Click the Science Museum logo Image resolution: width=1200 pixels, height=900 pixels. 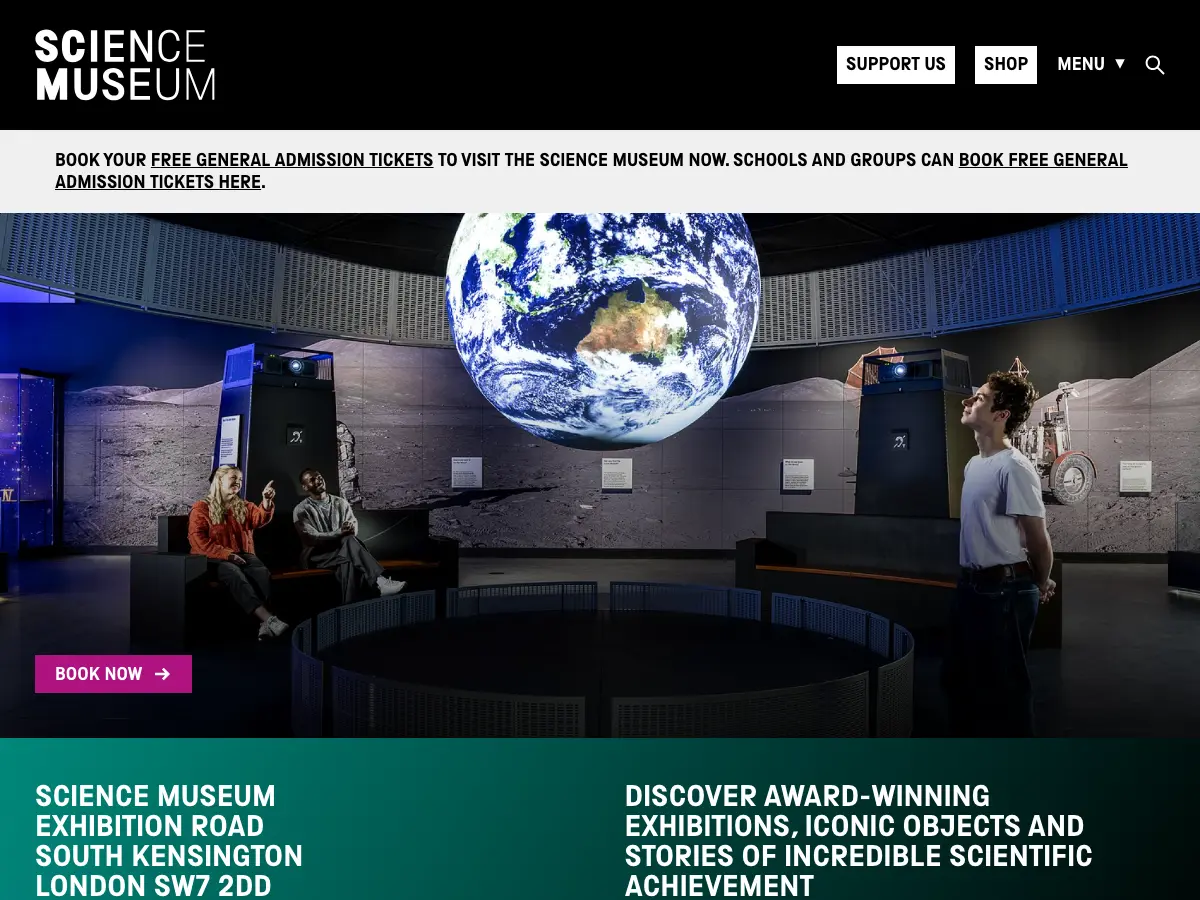point(125,65)
